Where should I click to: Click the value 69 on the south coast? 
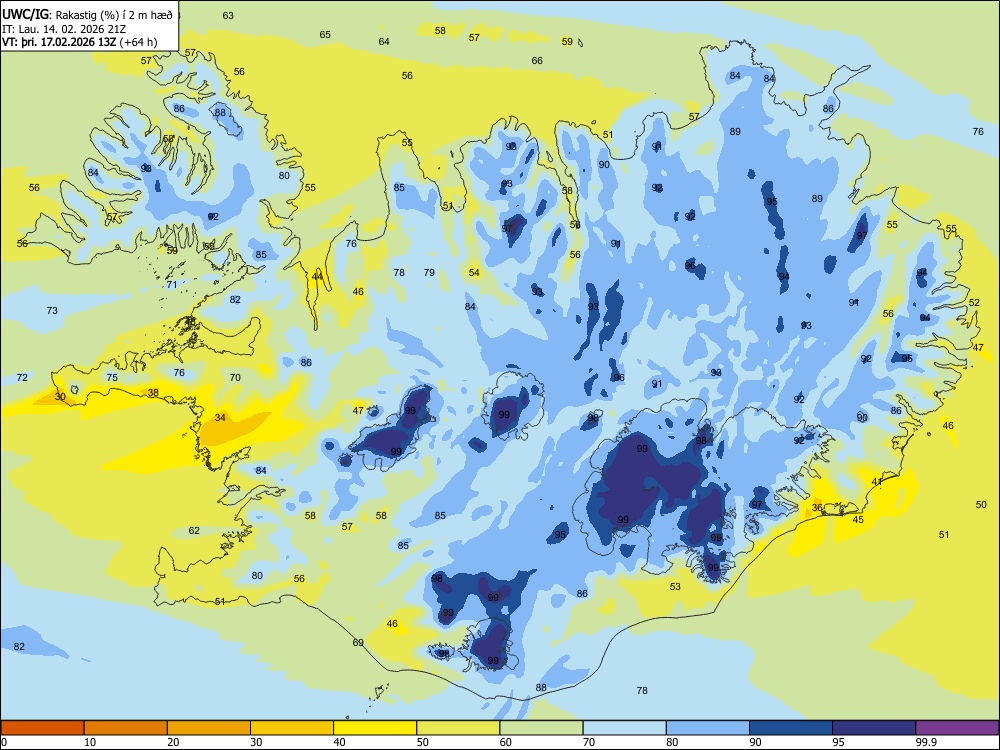click(x=358, y=642)
